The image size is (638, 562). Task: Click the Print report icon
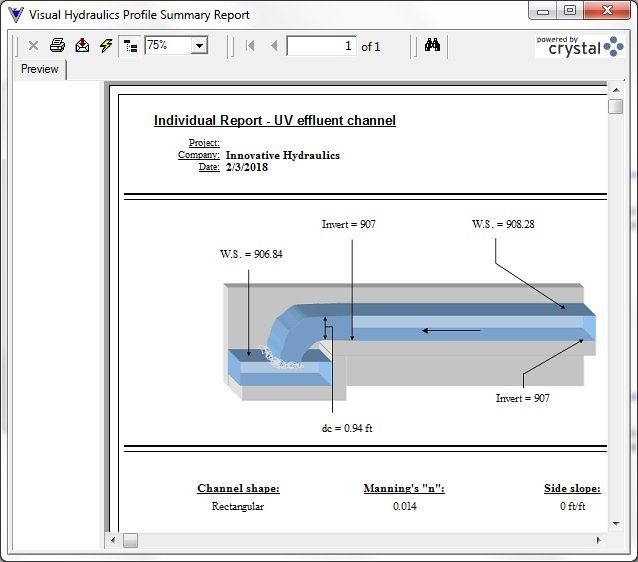(x=58, y=46)
